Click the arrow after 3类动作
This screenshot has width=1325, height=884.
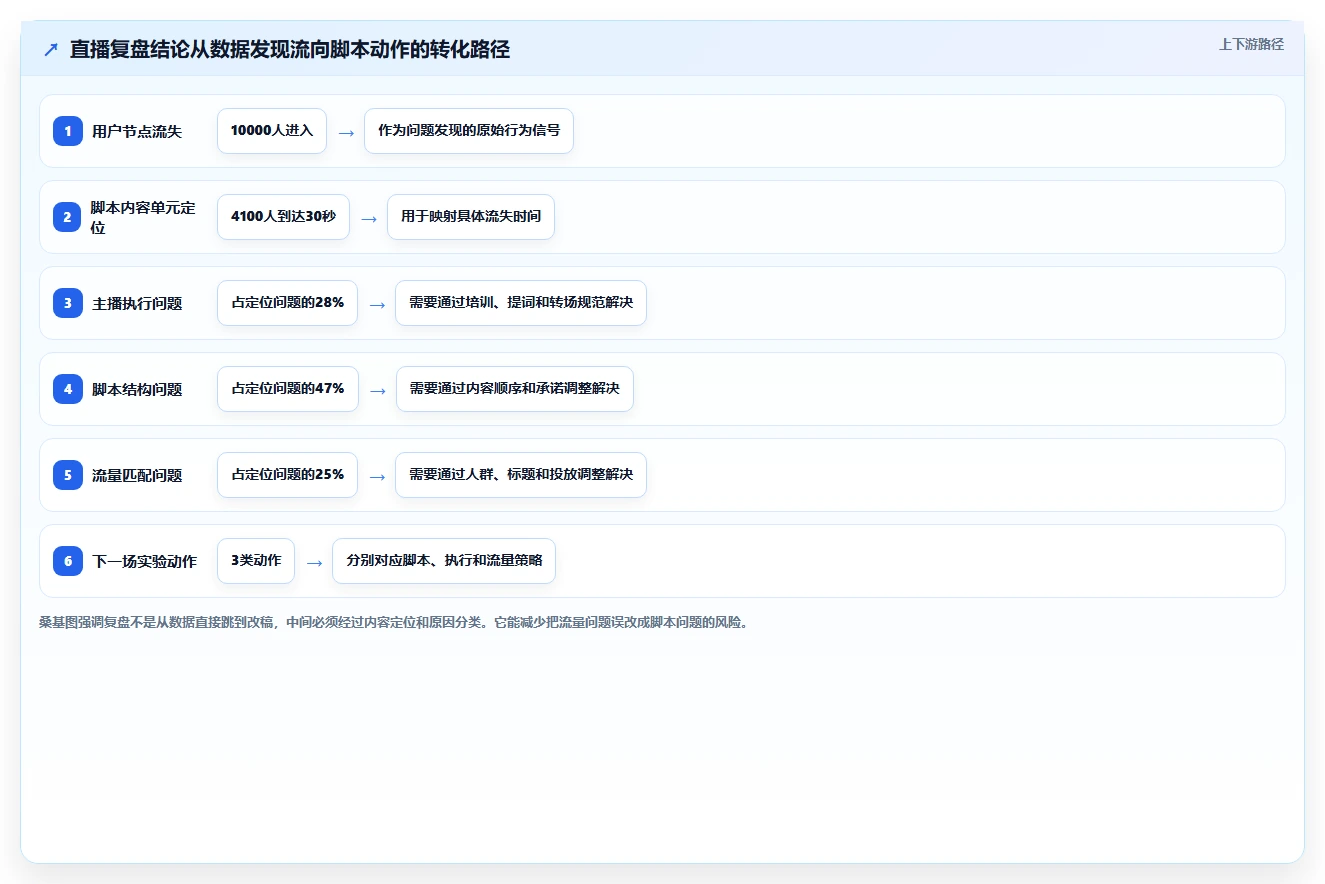click(x=314, y=562)
